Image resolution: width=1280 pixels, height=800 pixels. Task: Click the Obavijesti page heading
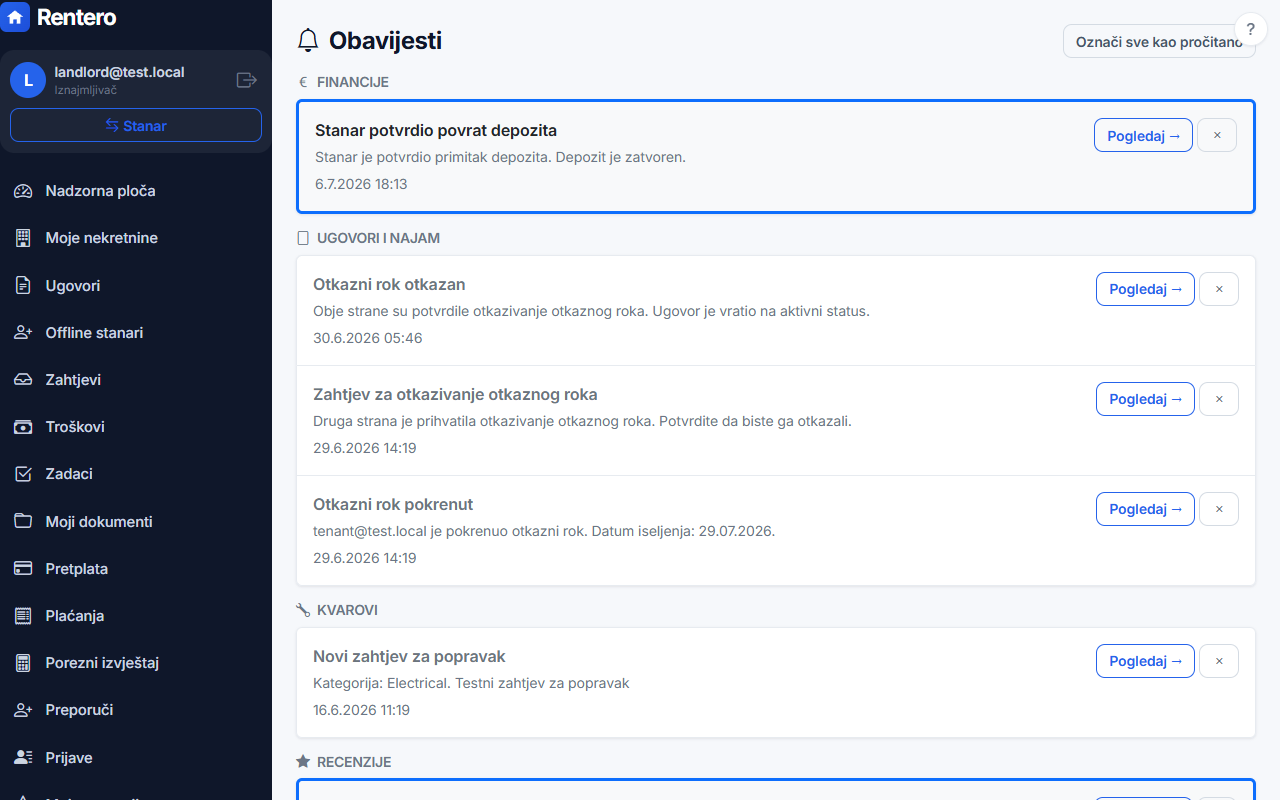[x=385, y=41]
